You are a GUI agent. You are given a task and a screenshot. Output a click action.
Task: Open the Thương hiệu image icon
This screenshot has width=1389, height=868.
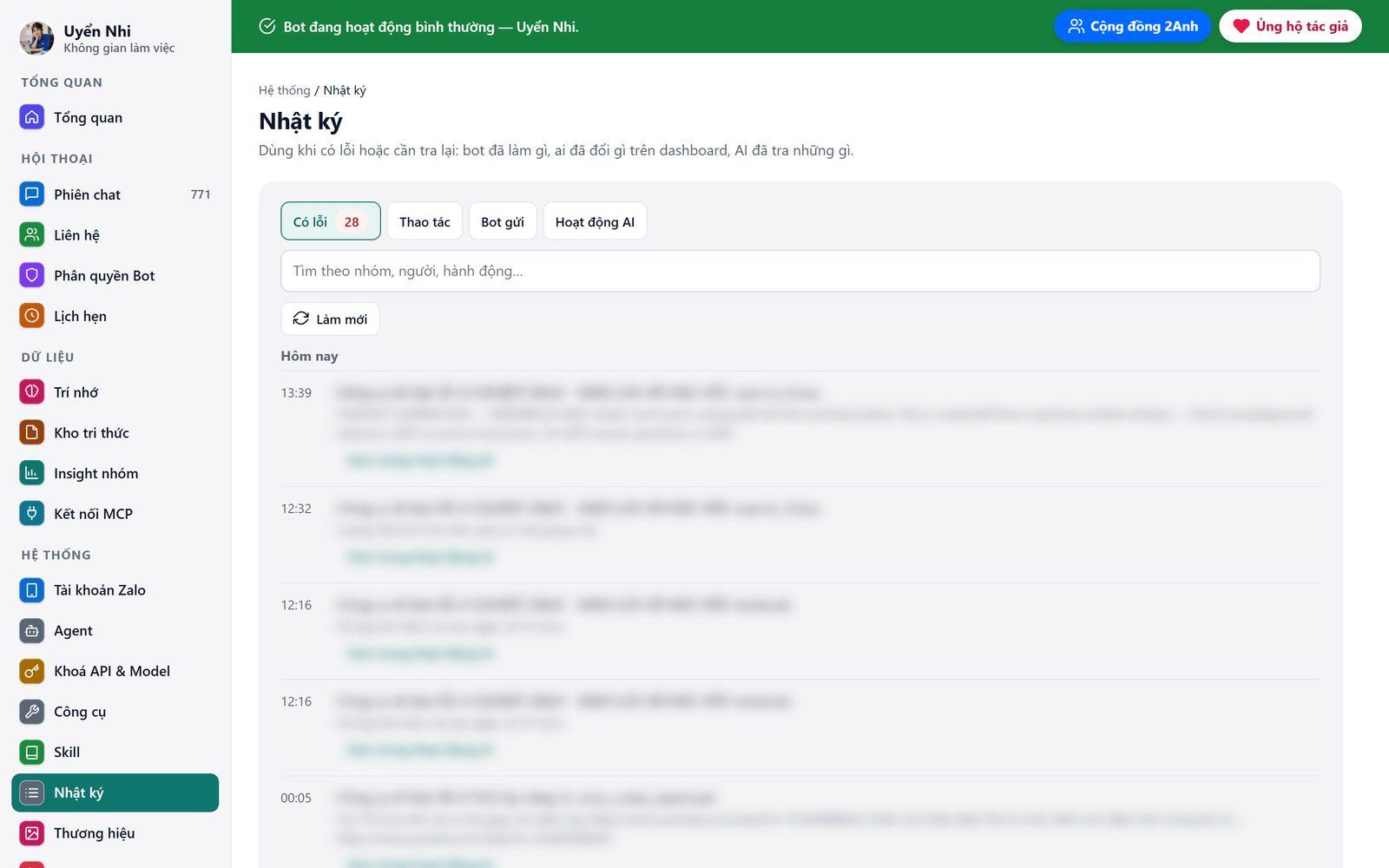[32, 833]
